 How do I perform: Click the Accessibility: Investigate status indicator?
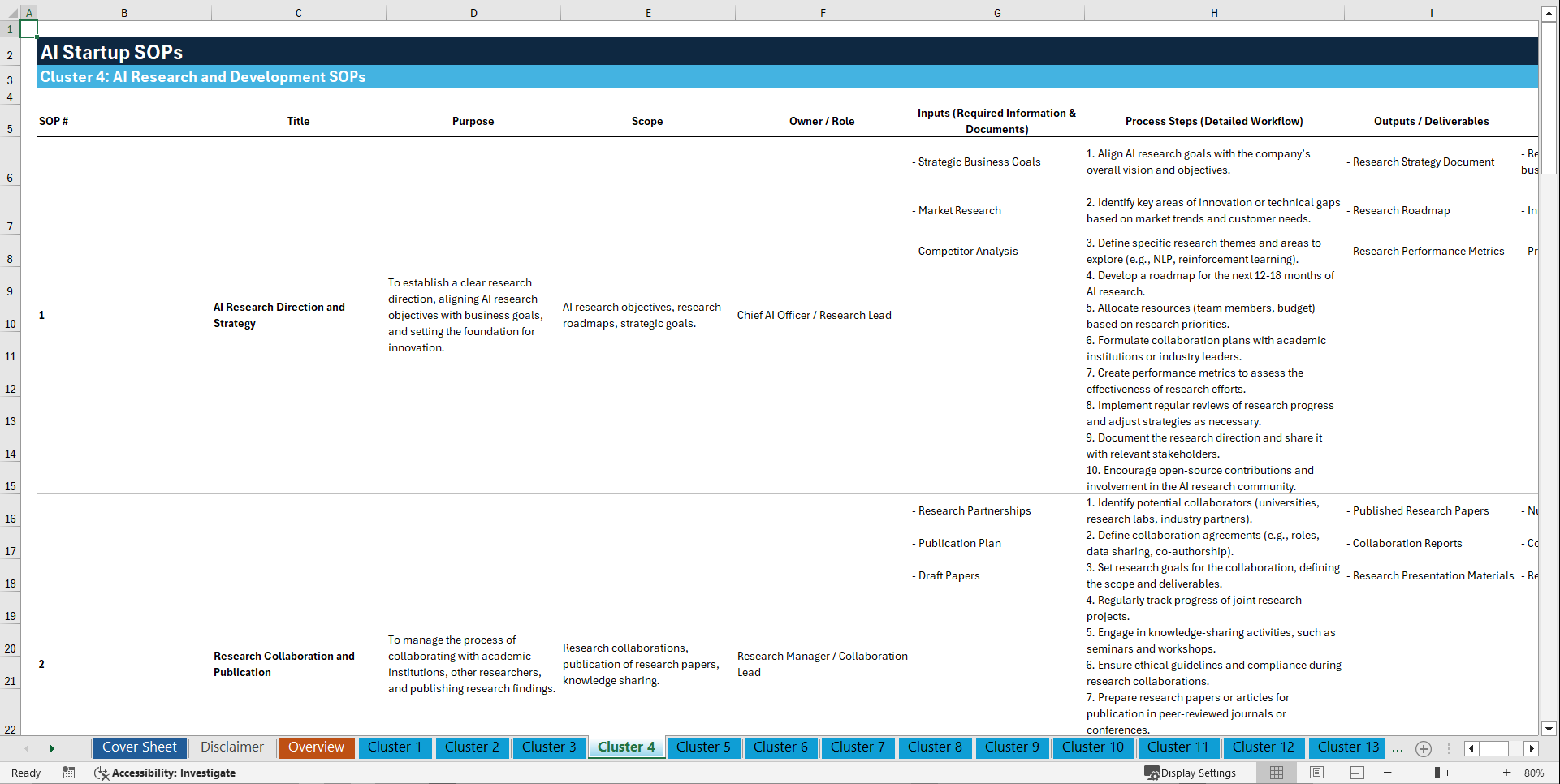point(165,773)
